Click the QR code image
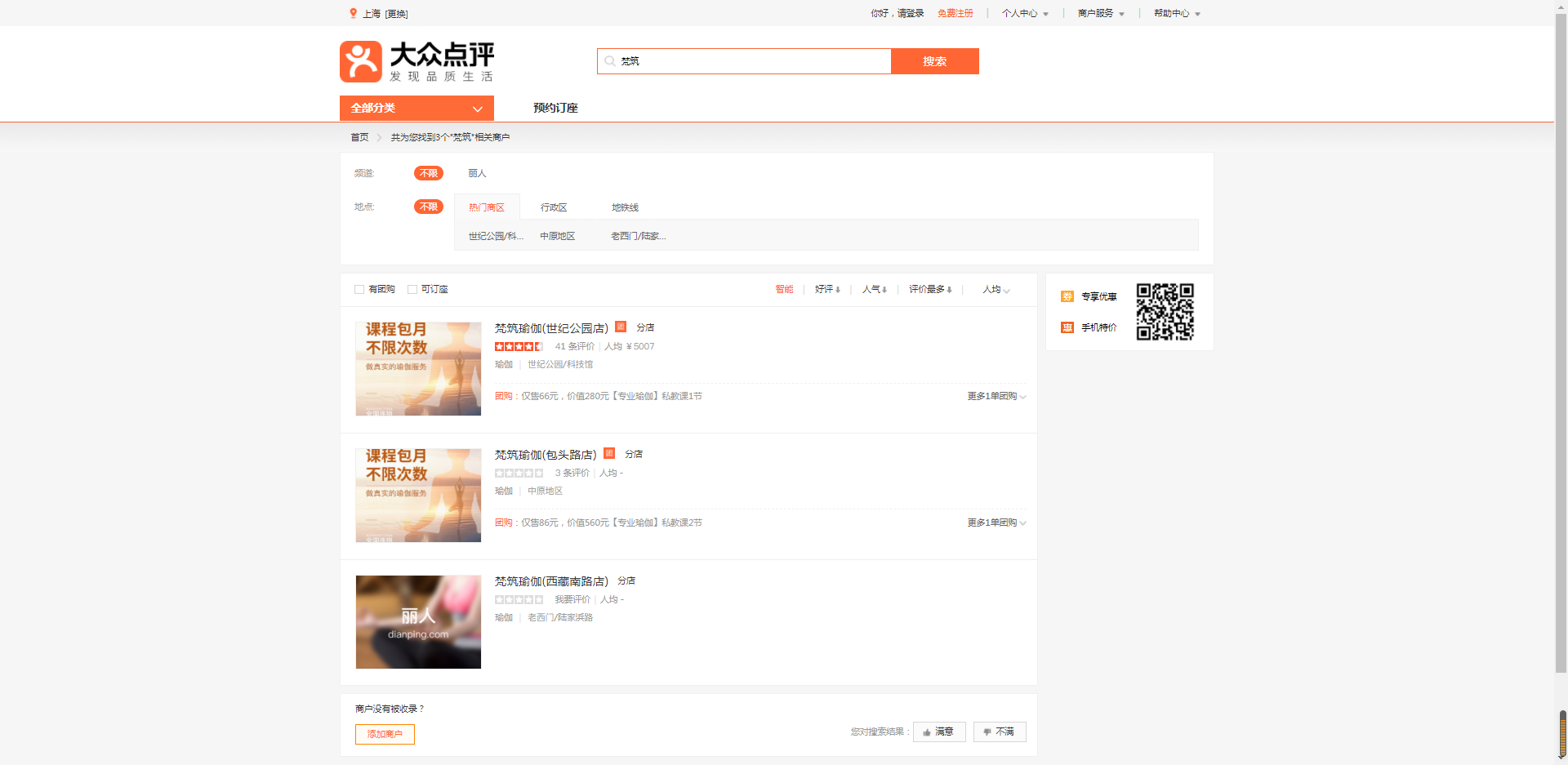 click(1165, 312)
